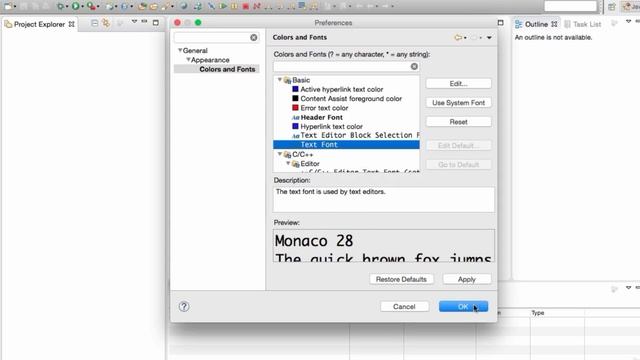Switch to the Outline tab
The width and height of the screenshot is (640, 360).
tap(536, 24)
